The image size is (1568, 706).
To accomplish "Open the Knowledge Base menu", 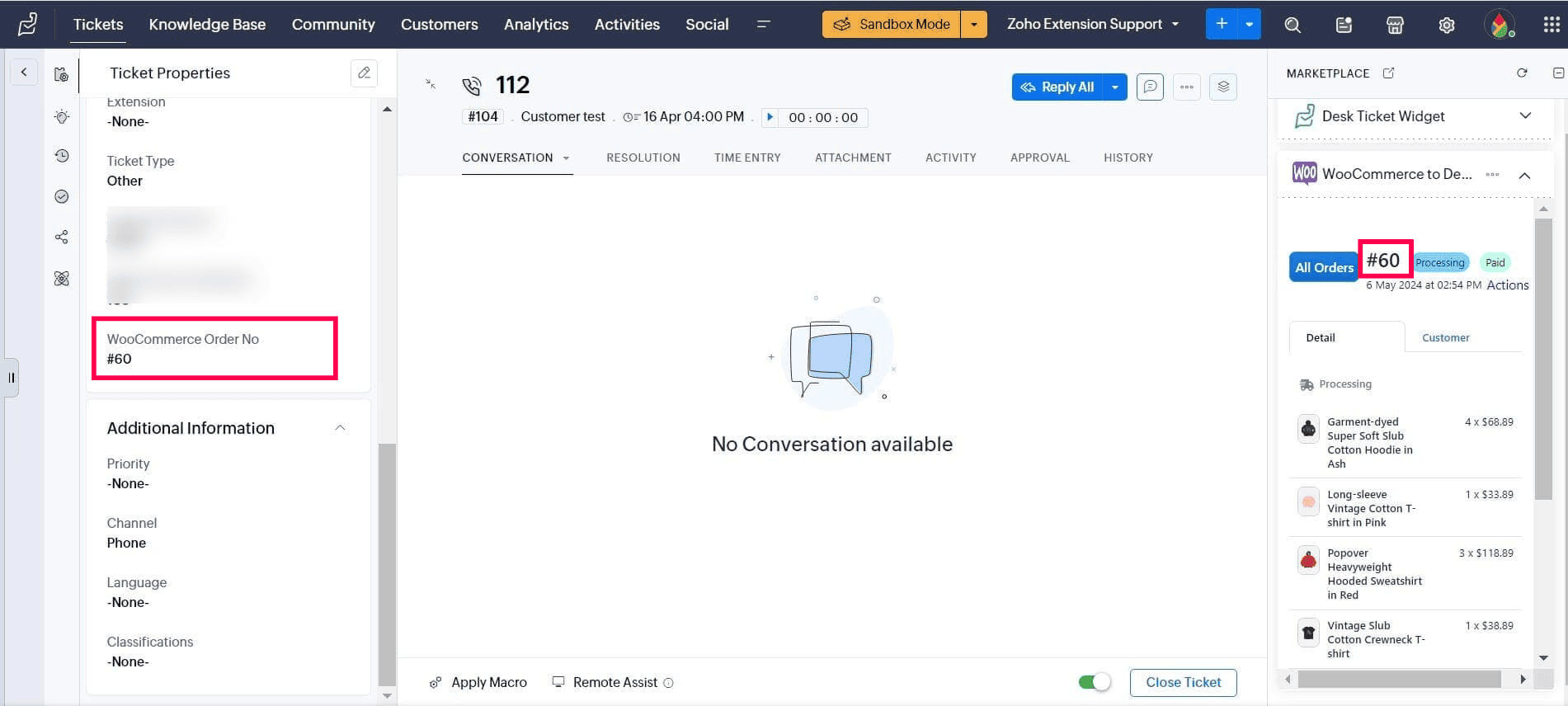I will pyautogui.click(x=207, y=25).
